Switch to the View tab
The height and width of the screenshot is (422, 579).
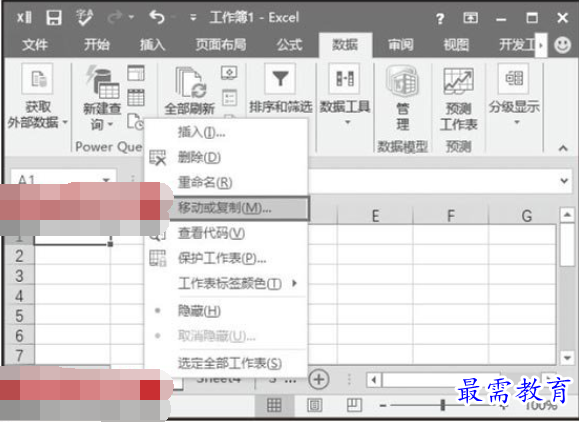click(x=456, y=45)
